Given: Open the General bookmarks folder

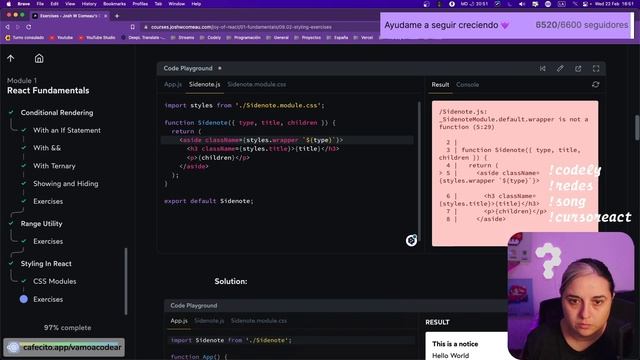Looking at the screenshot, I should click(x=278, y=38).
